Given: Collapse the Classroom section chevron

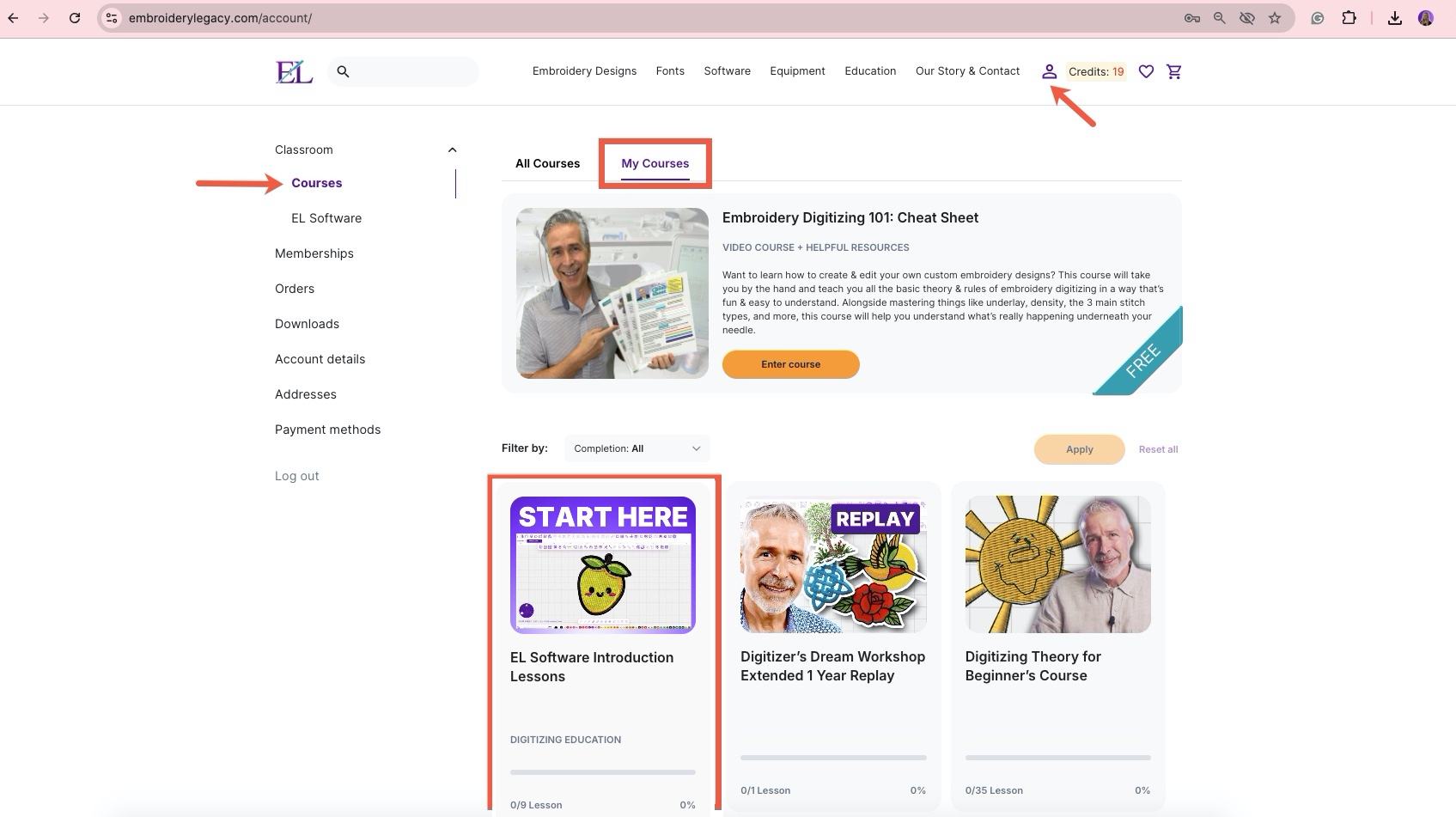Looking at the screenshot, I should tap(452, 150).
